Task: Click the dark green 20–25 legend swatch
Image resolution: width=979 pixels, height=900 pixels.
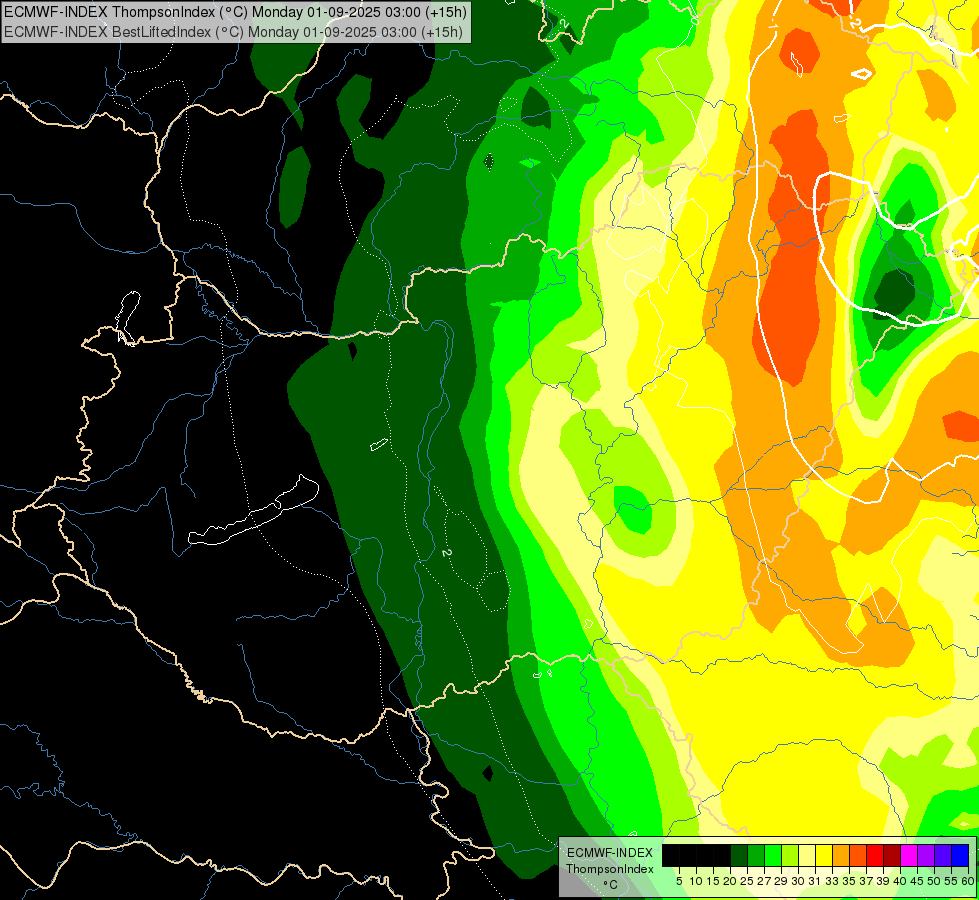Action: [x=739, y=855]
